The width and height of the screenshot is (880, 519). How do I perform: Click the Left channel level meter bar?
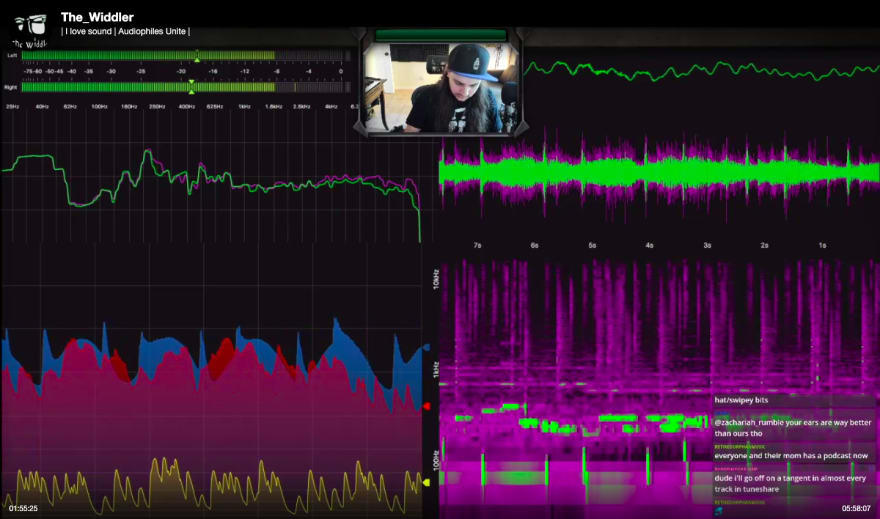185,56
